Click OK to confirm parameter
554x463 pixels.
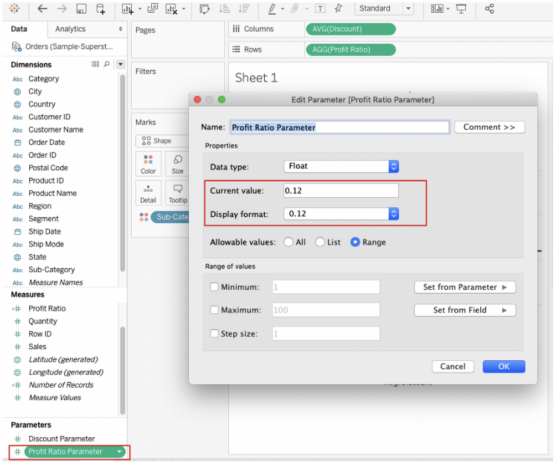pos(504,367)
